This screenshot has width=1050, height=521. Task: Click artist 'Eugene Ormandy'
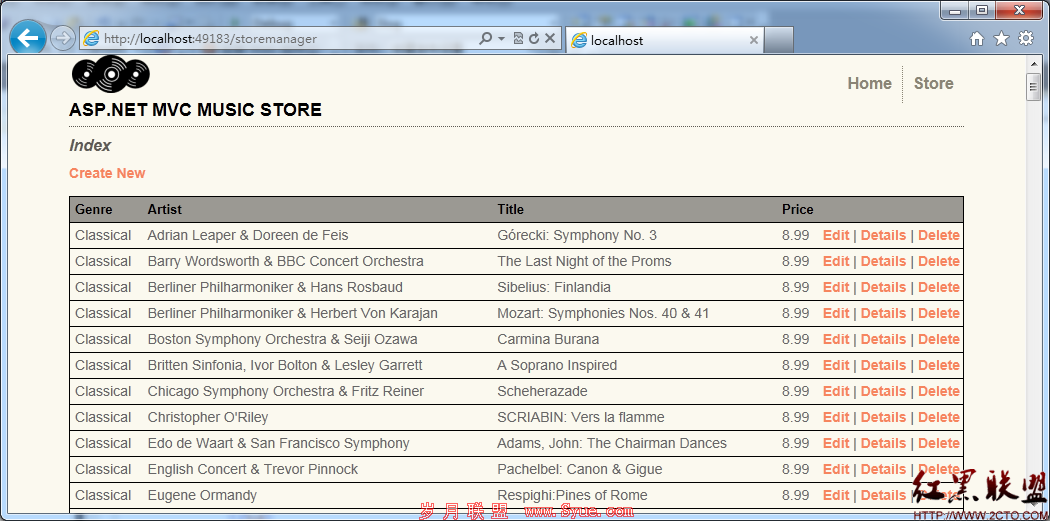pyautogui.click(x=202, y=496)
